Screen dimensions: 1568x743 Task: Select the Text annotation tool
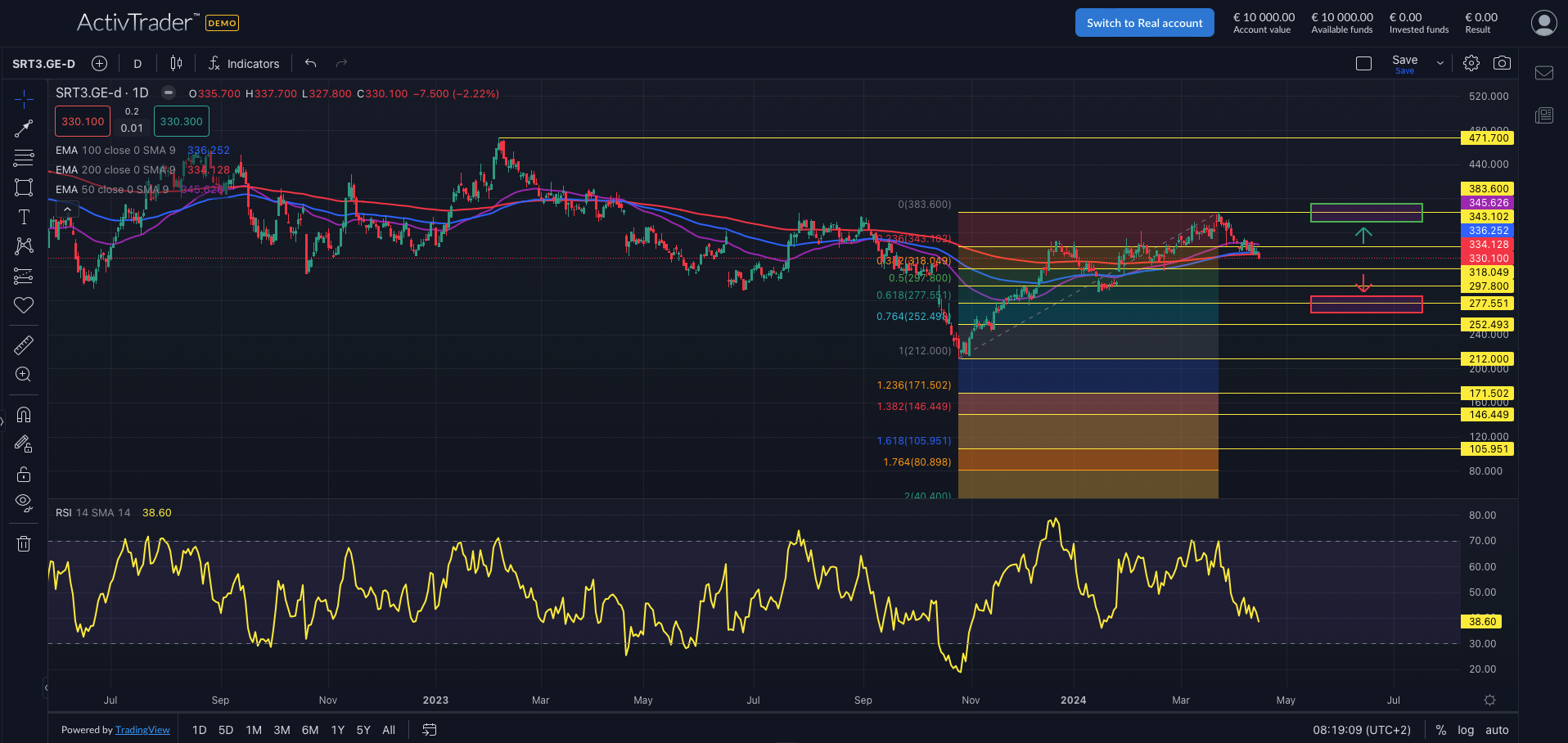24,217
